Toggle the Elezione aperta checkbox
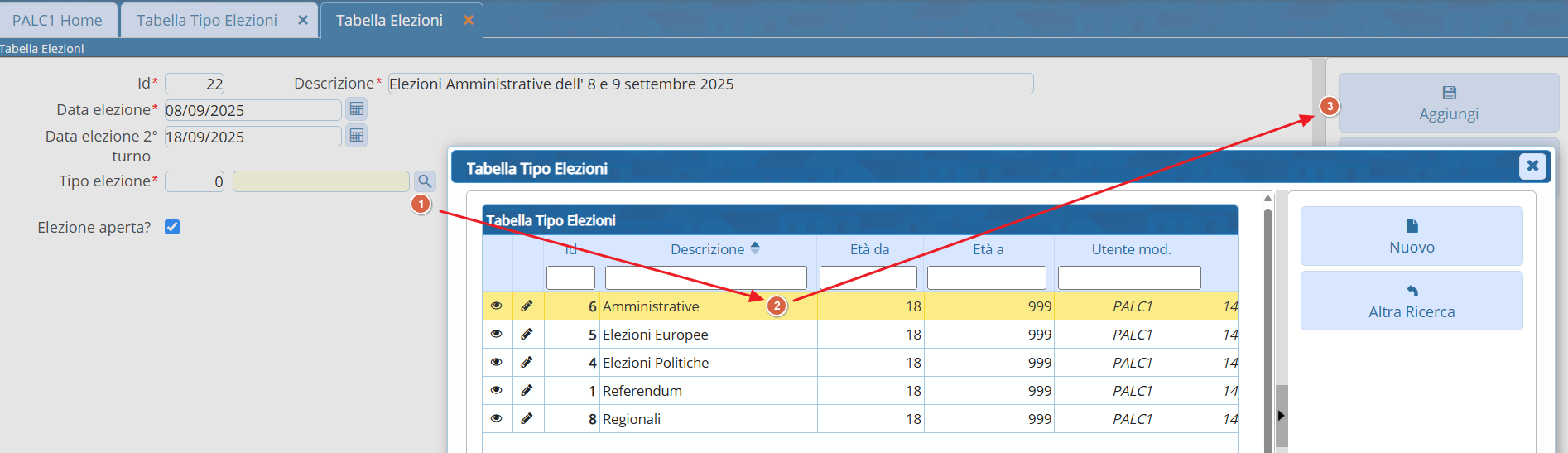This screenshot has width=1568, height=453. [172, 227]
